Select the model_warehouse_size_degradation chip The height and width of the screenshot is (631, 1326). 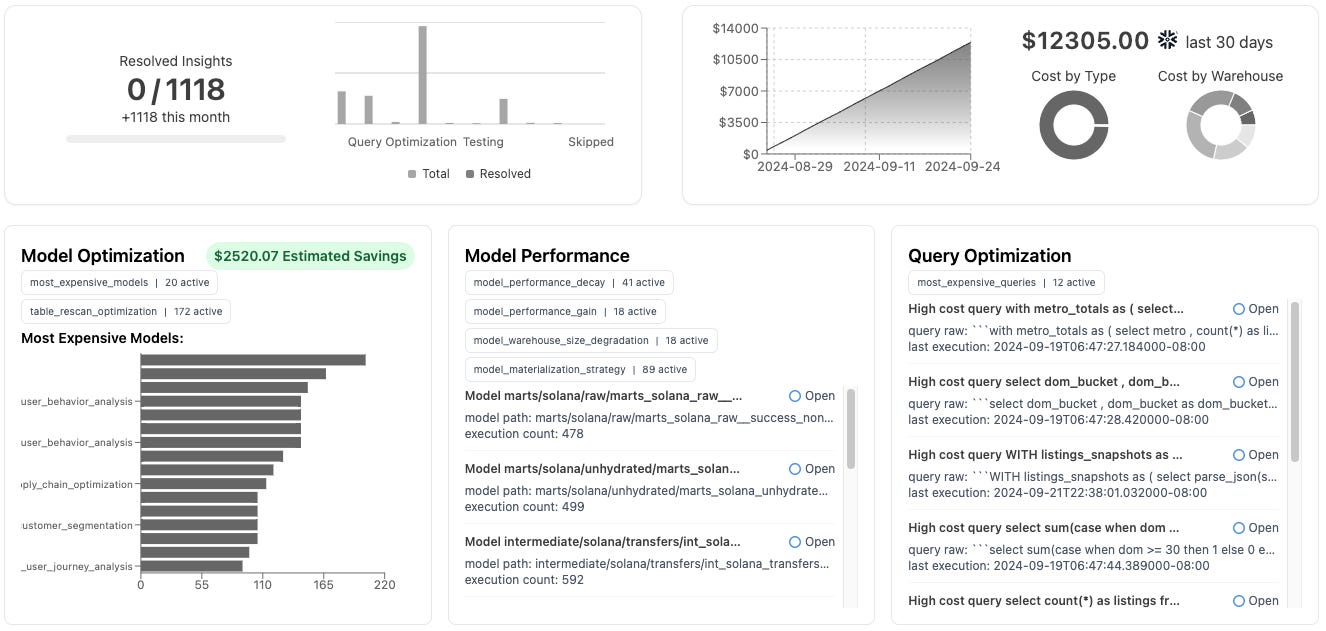click(x=591, y=341)
